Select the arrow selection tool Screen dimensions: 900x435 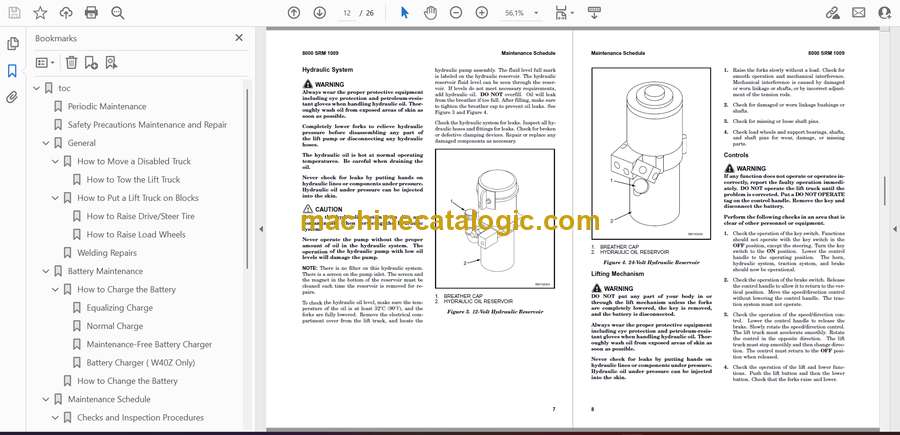[405, 13]
